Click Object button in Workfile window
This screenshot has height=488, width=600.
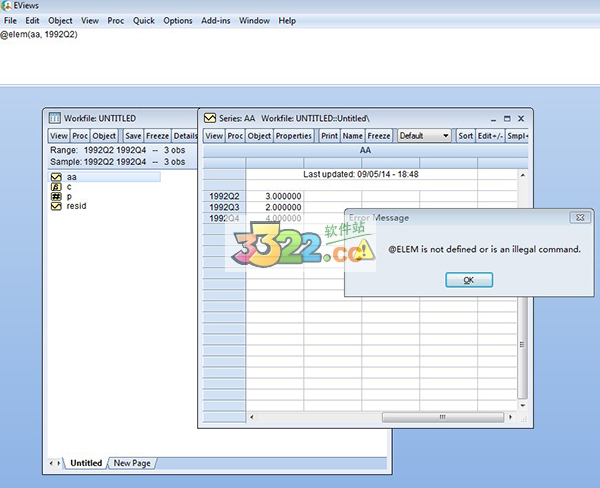pyautogui.click(x=104, y=136)
